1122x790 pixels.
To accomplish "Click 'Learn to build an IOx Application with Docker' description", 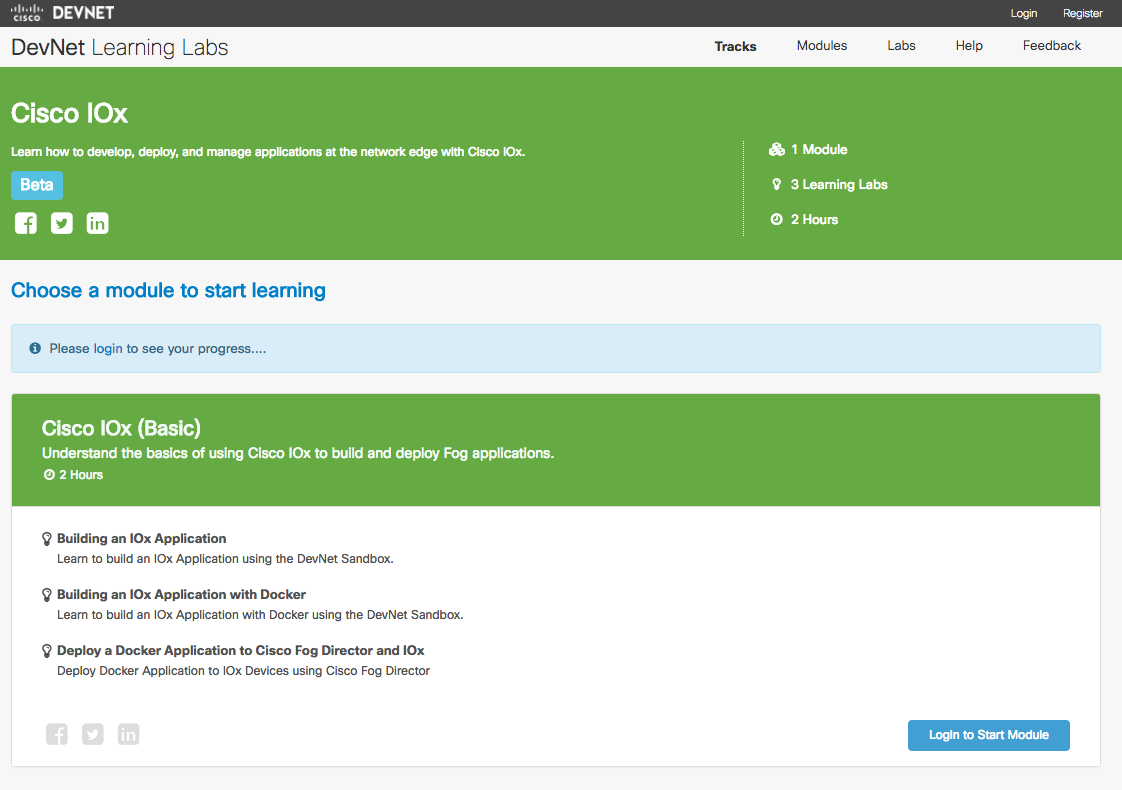I will (x=260, y=615).
